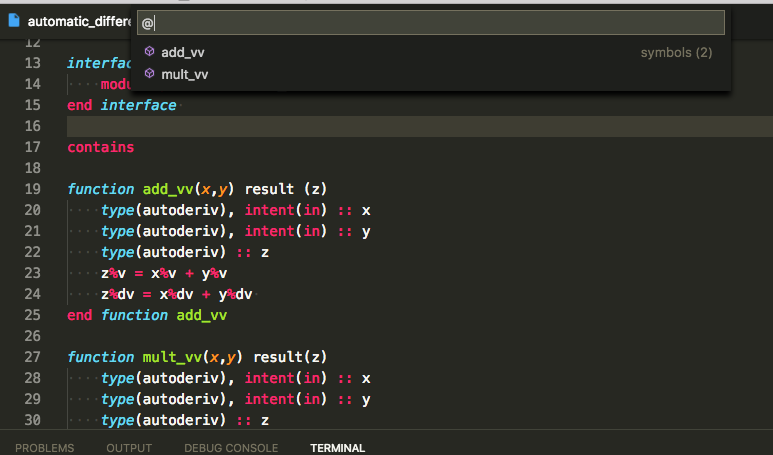Click line number 27 in the gutter
The height and width of the screenshot is (455, 773).
pos(33,357)
